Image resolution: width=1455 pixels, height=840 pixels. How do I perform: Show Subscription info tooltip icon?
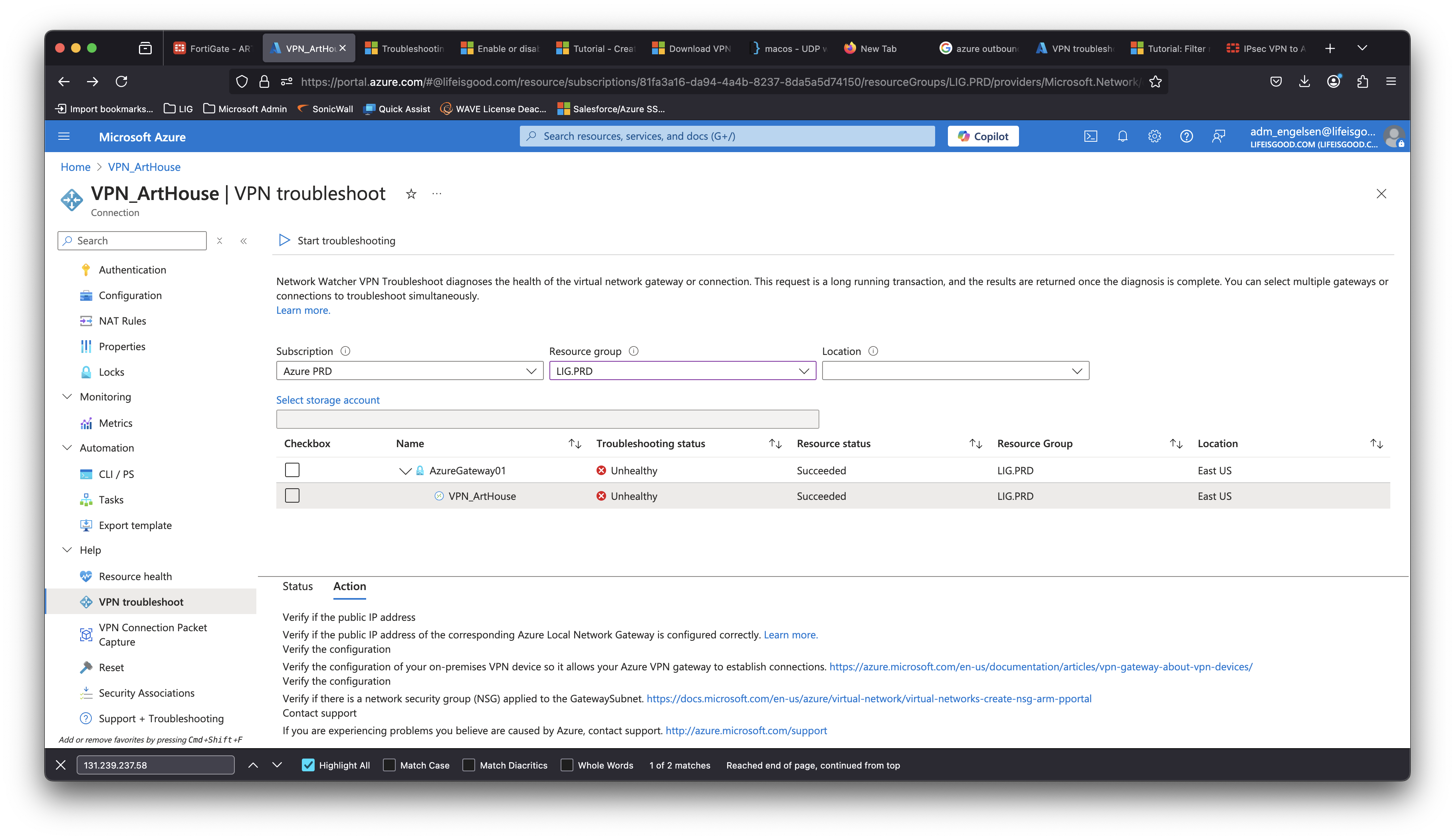click(x=345, y=351)
